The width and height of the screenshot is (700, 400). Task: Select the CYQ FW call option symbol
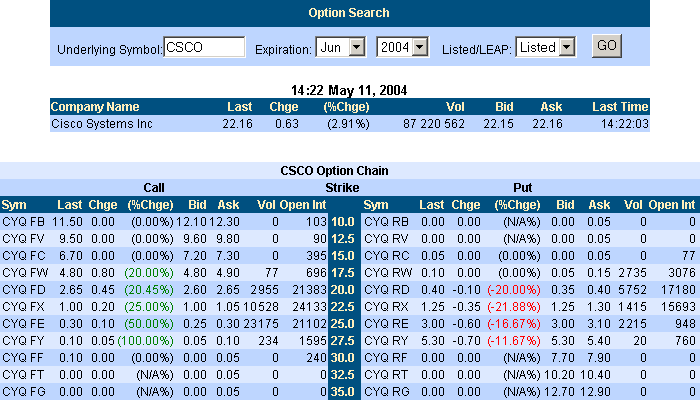click(24, 272)
